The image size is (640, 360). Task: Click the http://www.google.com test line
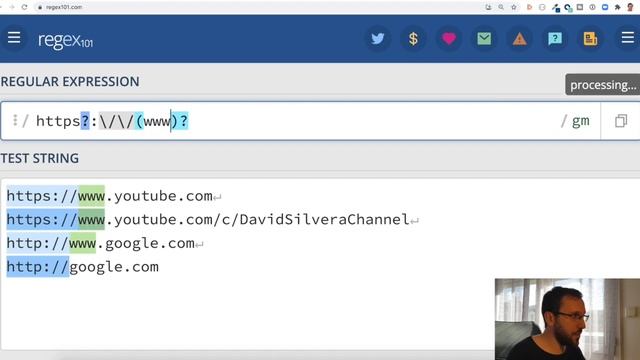[x=101, y=243]
